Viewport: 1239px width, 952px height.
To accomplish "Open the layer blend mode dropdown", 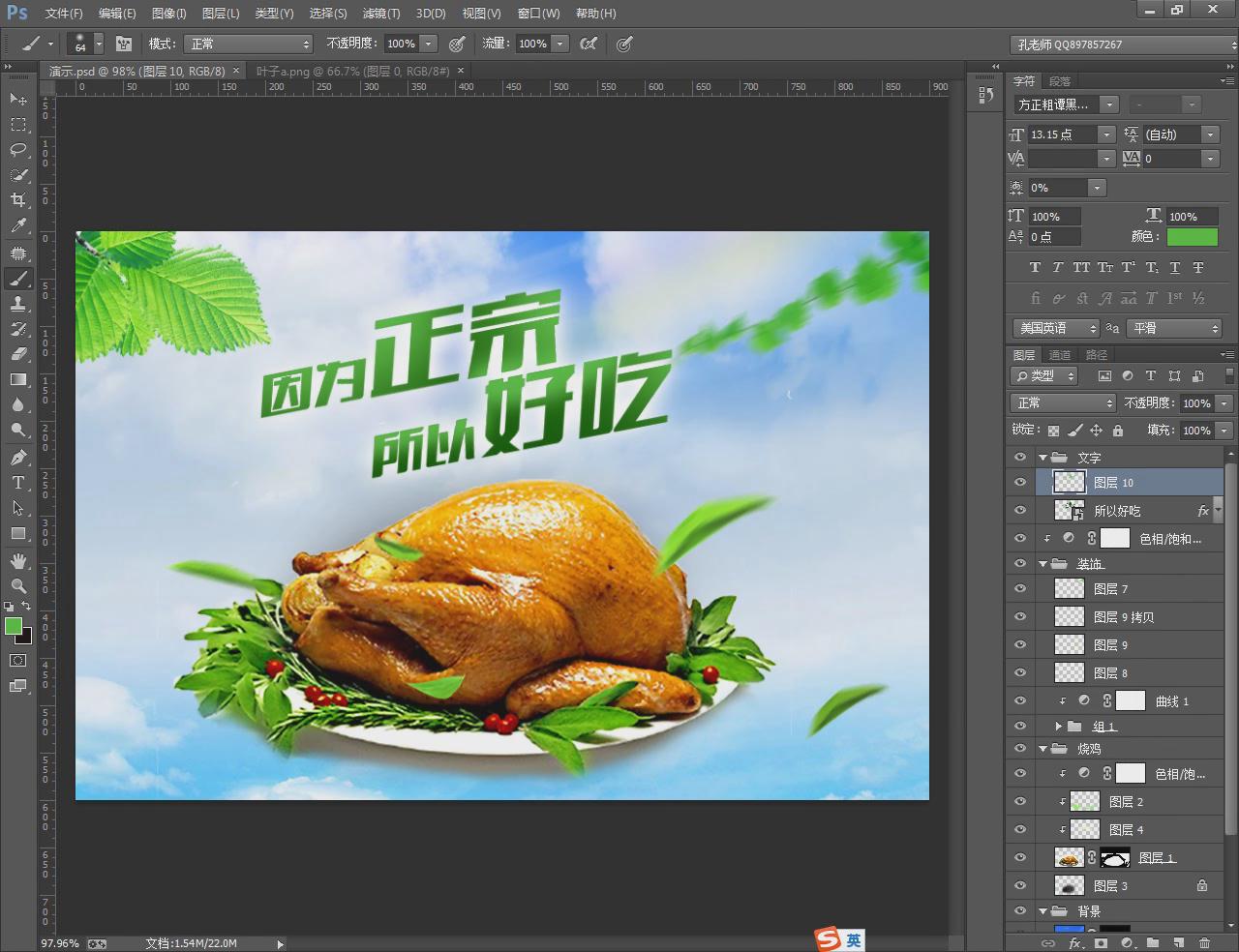I will [1063, 402].
